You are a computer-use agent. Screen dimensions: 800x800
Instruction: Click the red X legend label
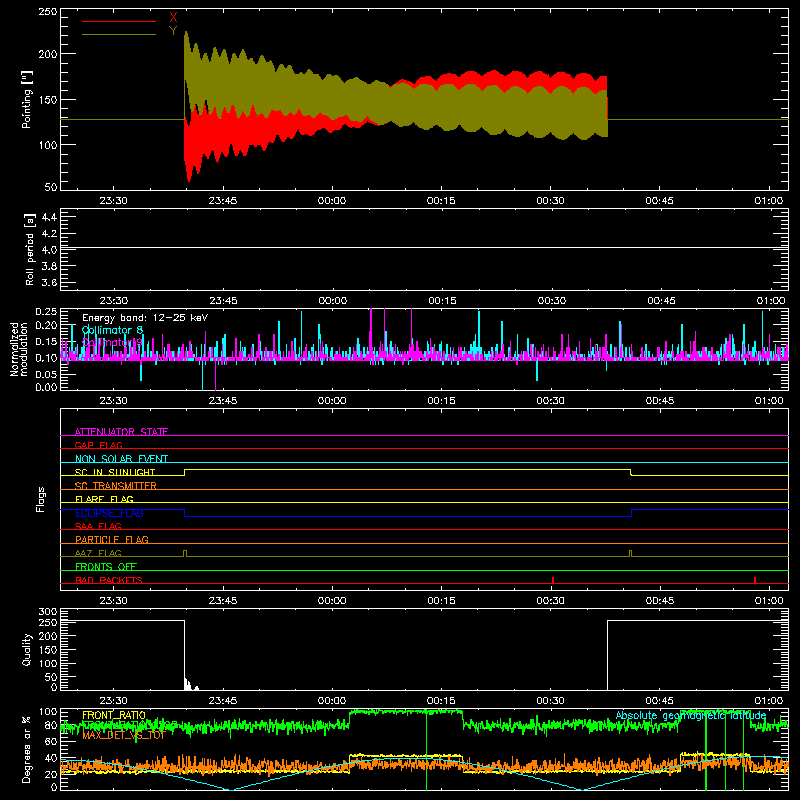(x=173, y=18)
